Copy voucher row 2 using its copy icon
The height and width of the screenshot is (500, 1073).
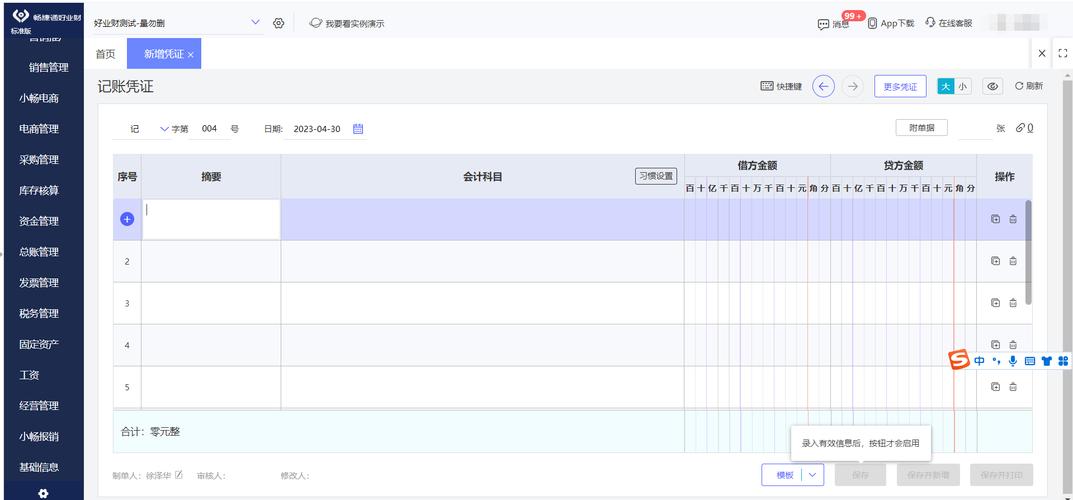tap(996, 261)
